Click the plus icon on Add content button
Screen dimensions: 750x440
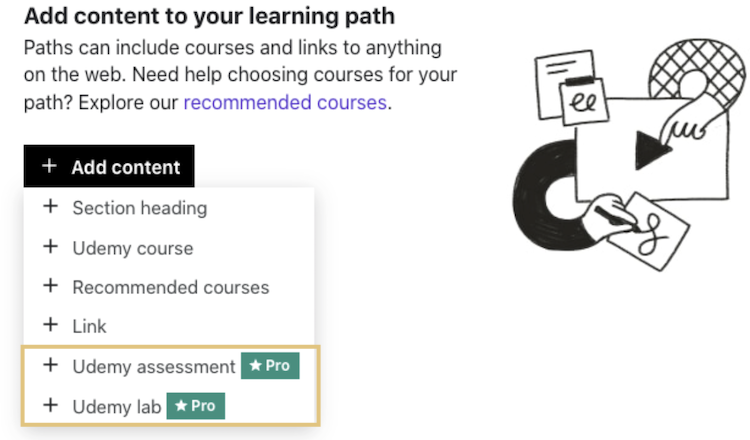click(50, 167)
